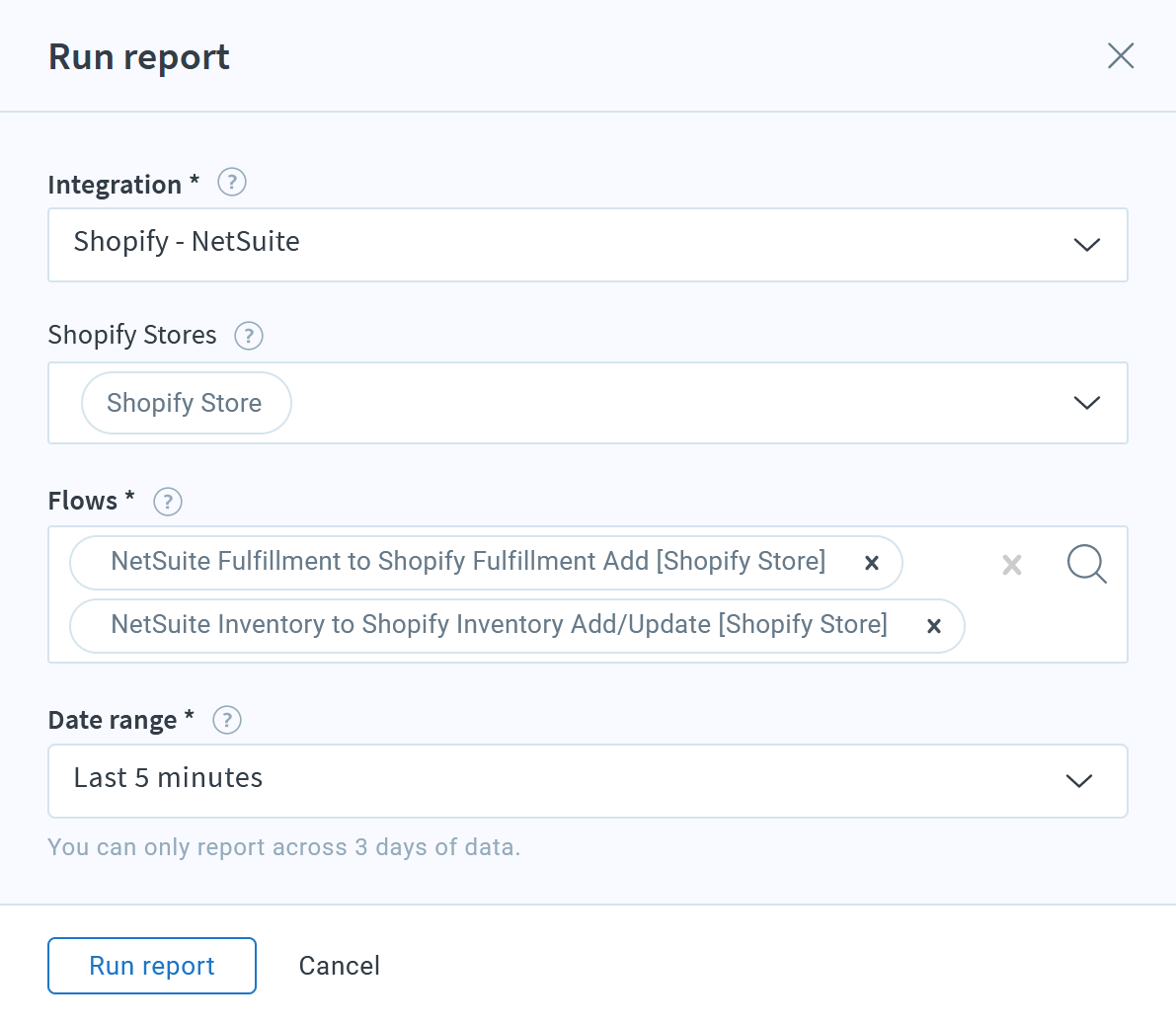
Task: Click the Integration field label
Action: click(123, 185)
